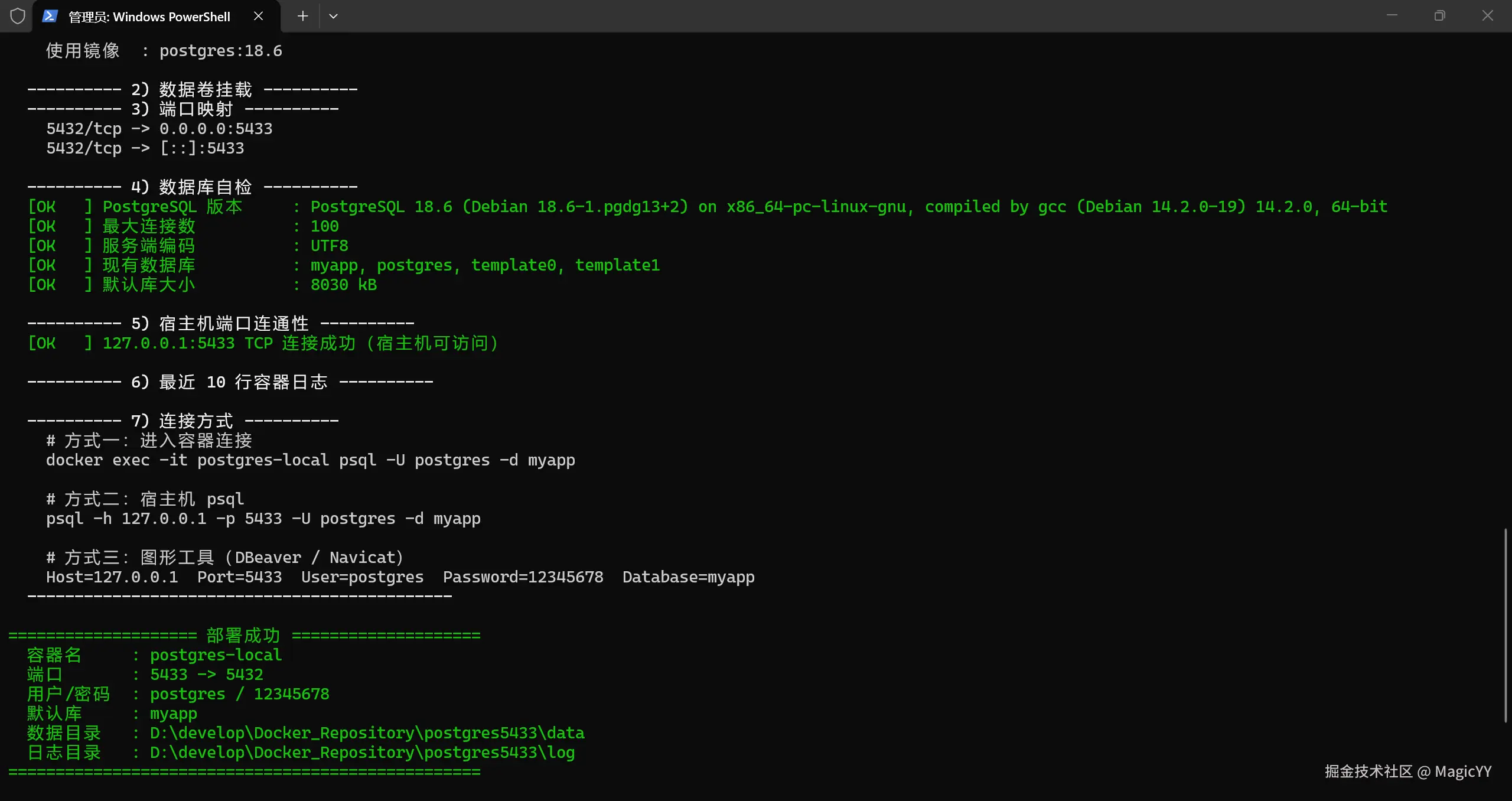Select the 管理员: Windows PowerShell tab
This screenshot has width=1512, height=801.
click(157, 16)
